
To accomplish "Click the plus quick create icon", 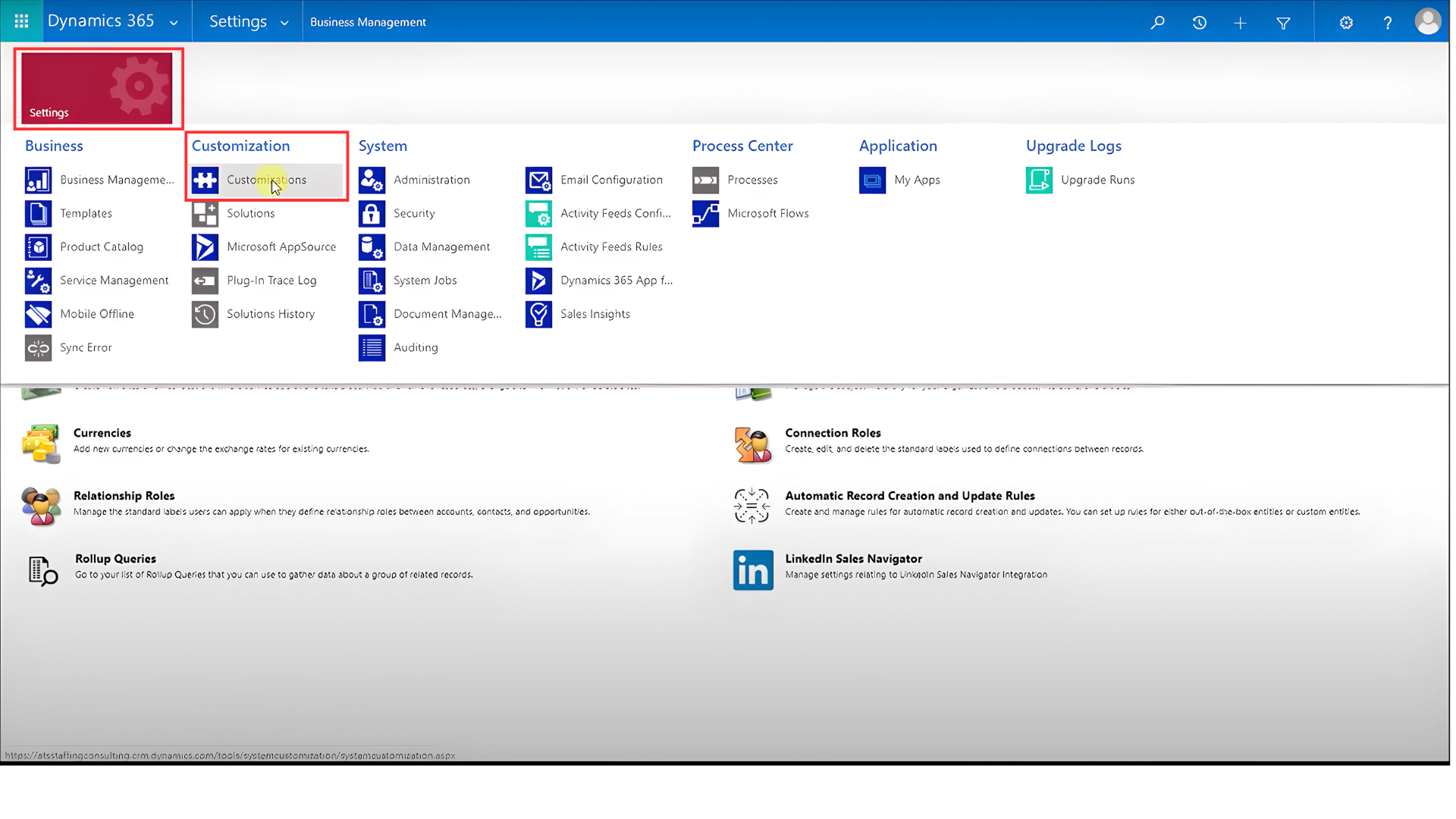I will [x=1240, y=23].
